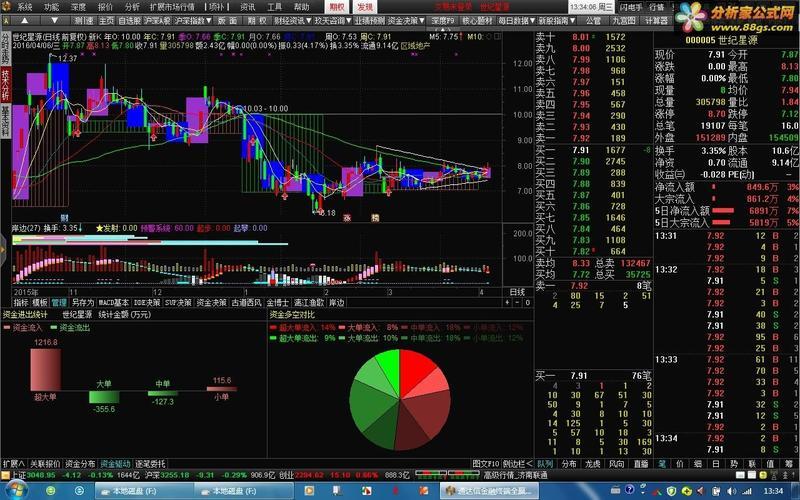Click the 世纪星源 stock name heading
The height and width of the screenshot is (500, 800).
click(739, 40)
